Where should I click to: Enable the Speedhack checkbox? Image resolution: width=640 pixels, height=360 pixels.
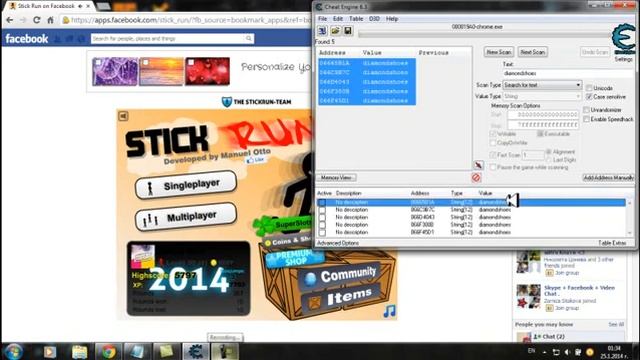pyautogui.click(x=587, y=119)
